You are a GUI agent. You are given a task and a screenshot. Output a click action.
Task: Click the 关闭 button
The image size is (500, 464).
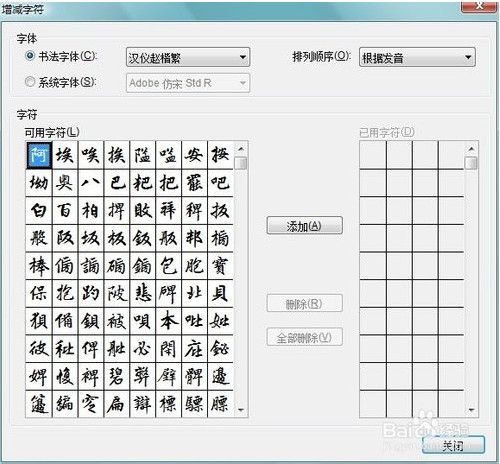453,445
